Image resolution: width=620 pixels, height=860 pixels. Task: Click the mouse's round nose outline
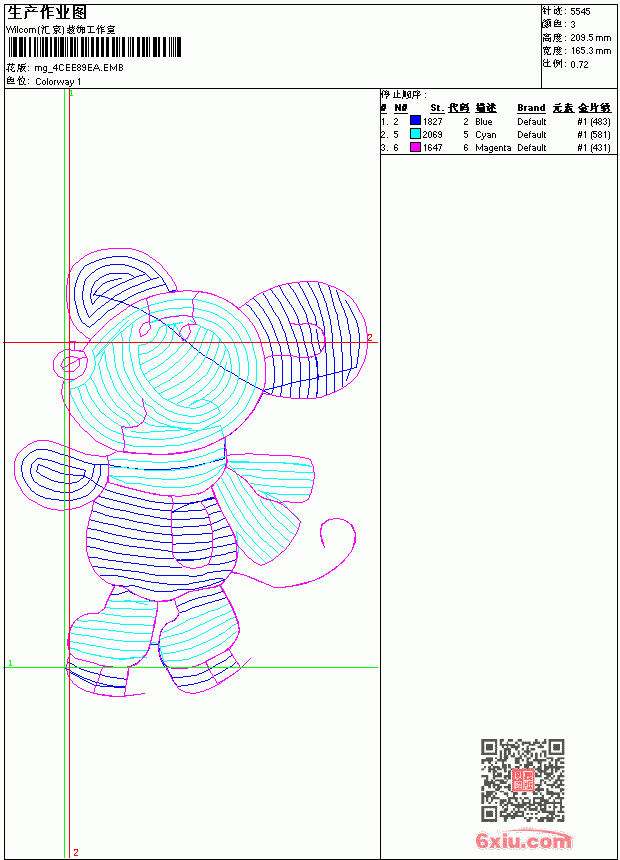coord(70,364)
